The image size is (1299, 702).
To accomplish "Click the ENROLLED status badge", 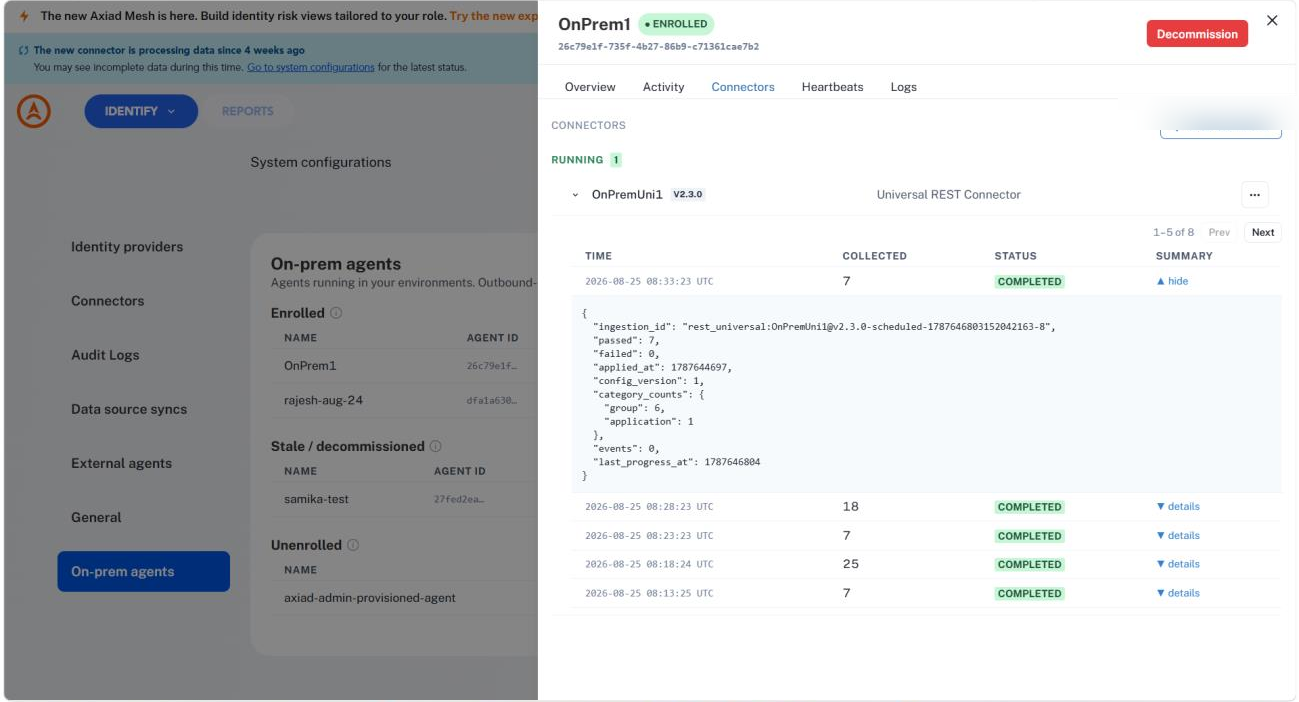I will coord(676,23).
